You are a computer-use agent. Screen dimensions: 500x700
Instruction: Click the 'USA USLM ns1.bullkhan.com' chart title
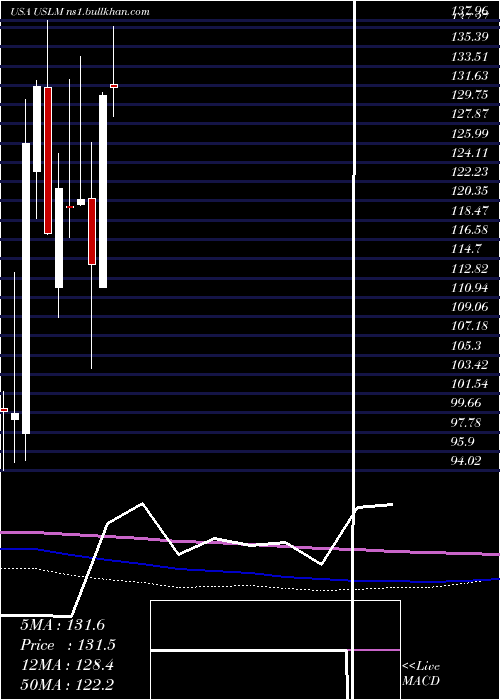(x=80, y=12)
